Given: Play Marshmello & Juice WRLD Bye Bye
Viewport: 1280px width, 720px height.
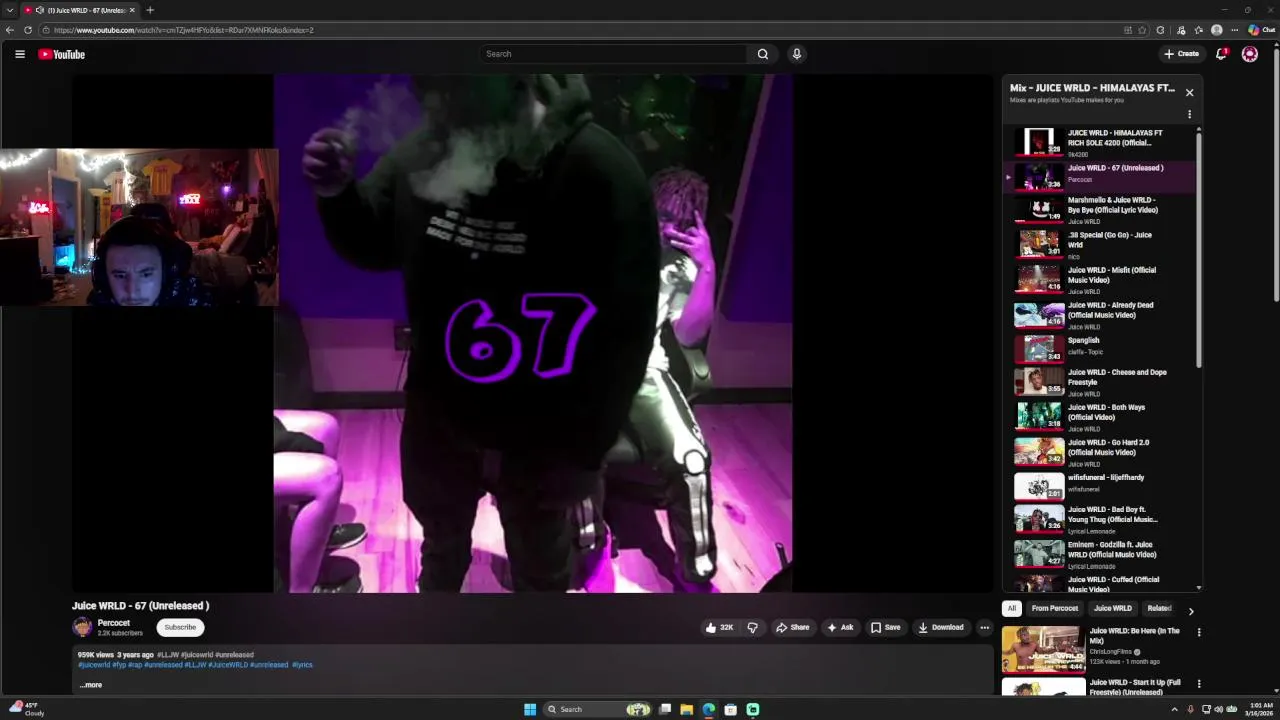Looking at the screenshot, I should tap(1100, 210).
